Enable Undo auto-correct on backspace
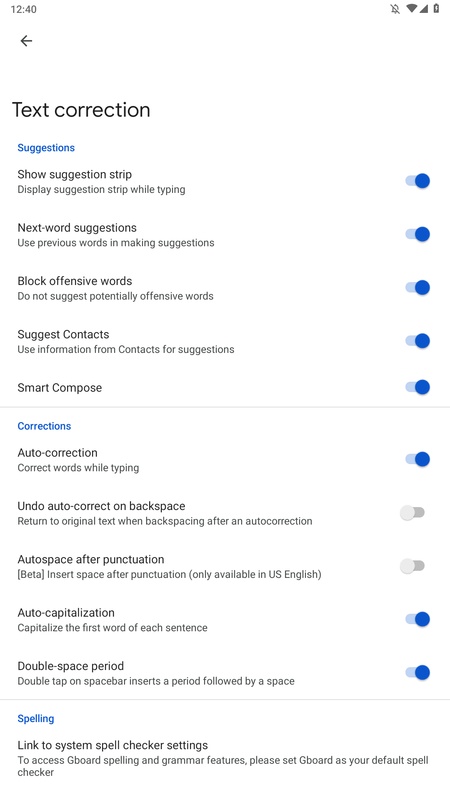 412,513
